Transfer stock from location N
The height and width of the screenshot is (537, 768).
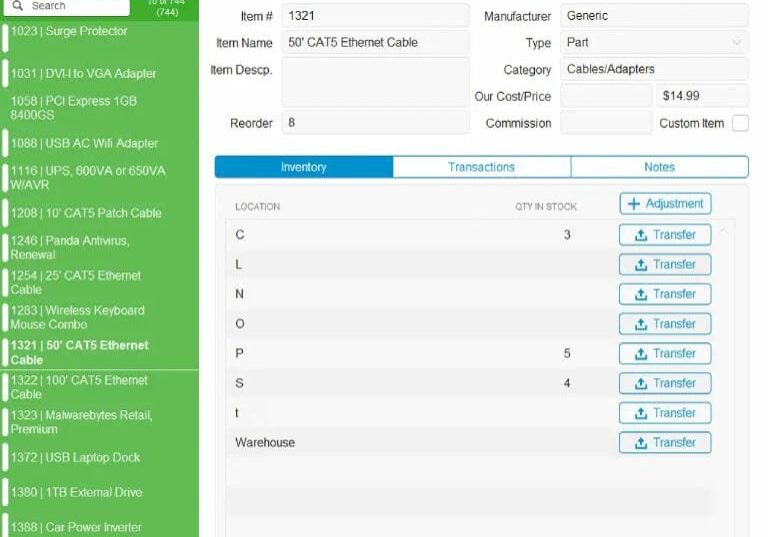coord(665,294)
